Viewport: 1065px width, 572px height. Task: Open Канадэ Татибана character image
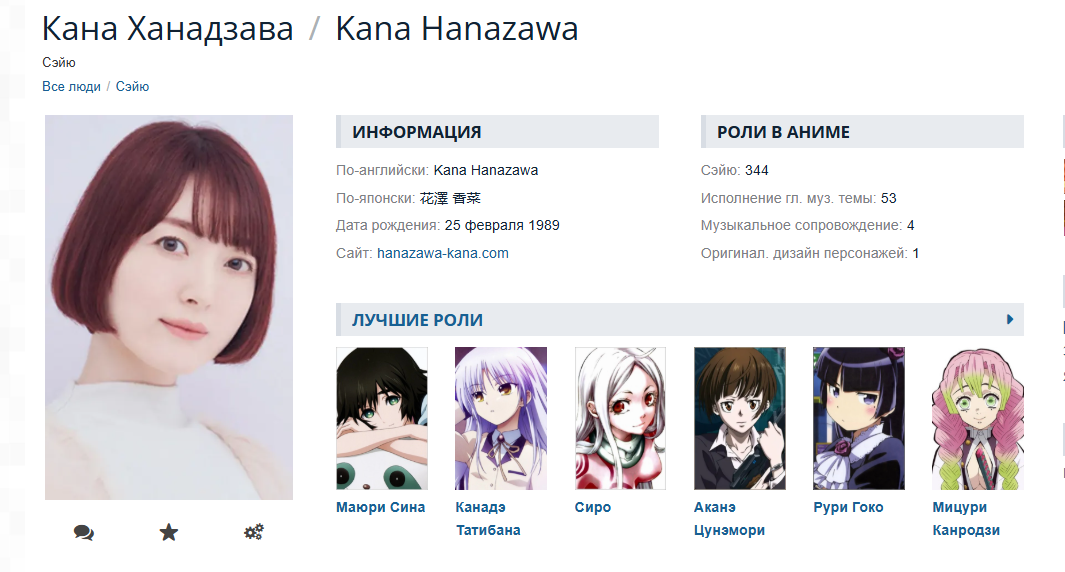tap(501, 418)
